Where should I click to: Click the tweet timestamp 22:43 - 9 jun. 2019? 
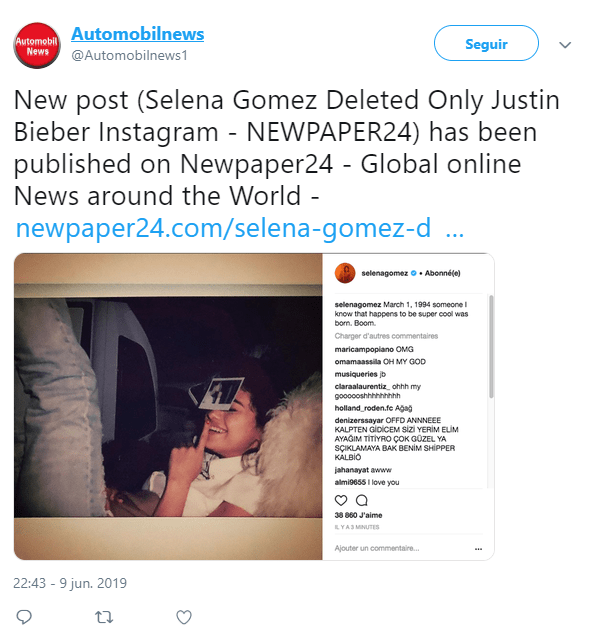point(70,583)
